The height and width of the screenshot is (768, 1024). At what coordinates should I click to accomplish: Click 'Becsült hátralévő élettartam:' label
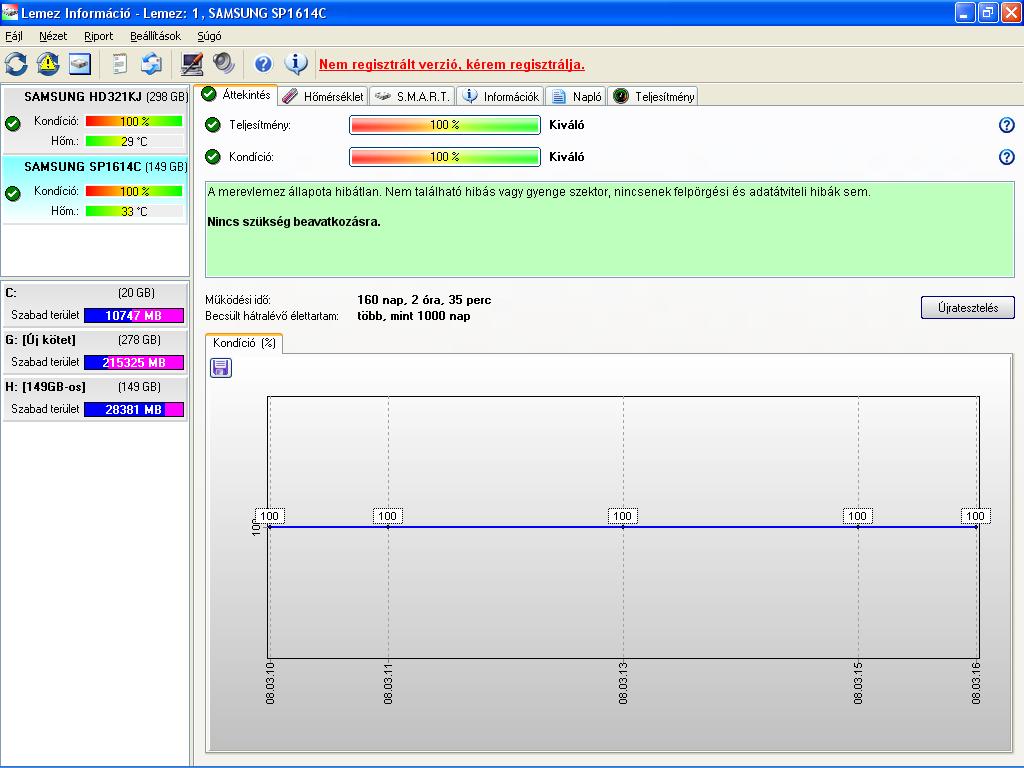point(272,316)
